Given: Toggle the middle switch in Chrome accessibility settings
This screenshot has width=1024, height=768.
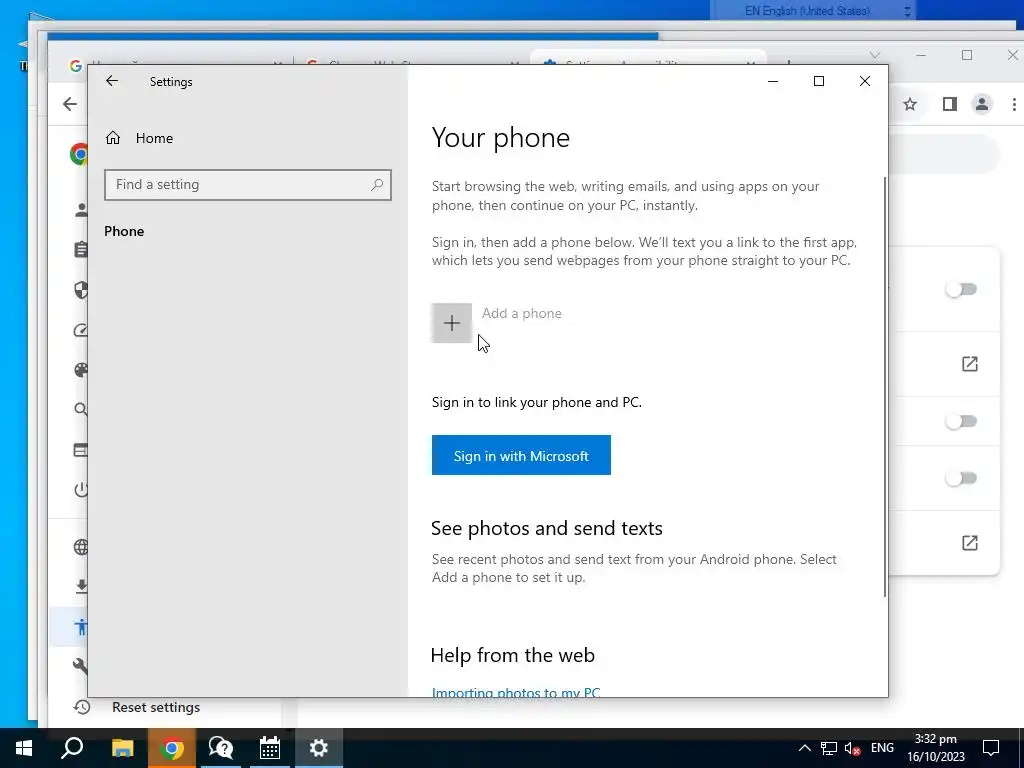Looking at the screenshot, I should [x=961, y=421].
